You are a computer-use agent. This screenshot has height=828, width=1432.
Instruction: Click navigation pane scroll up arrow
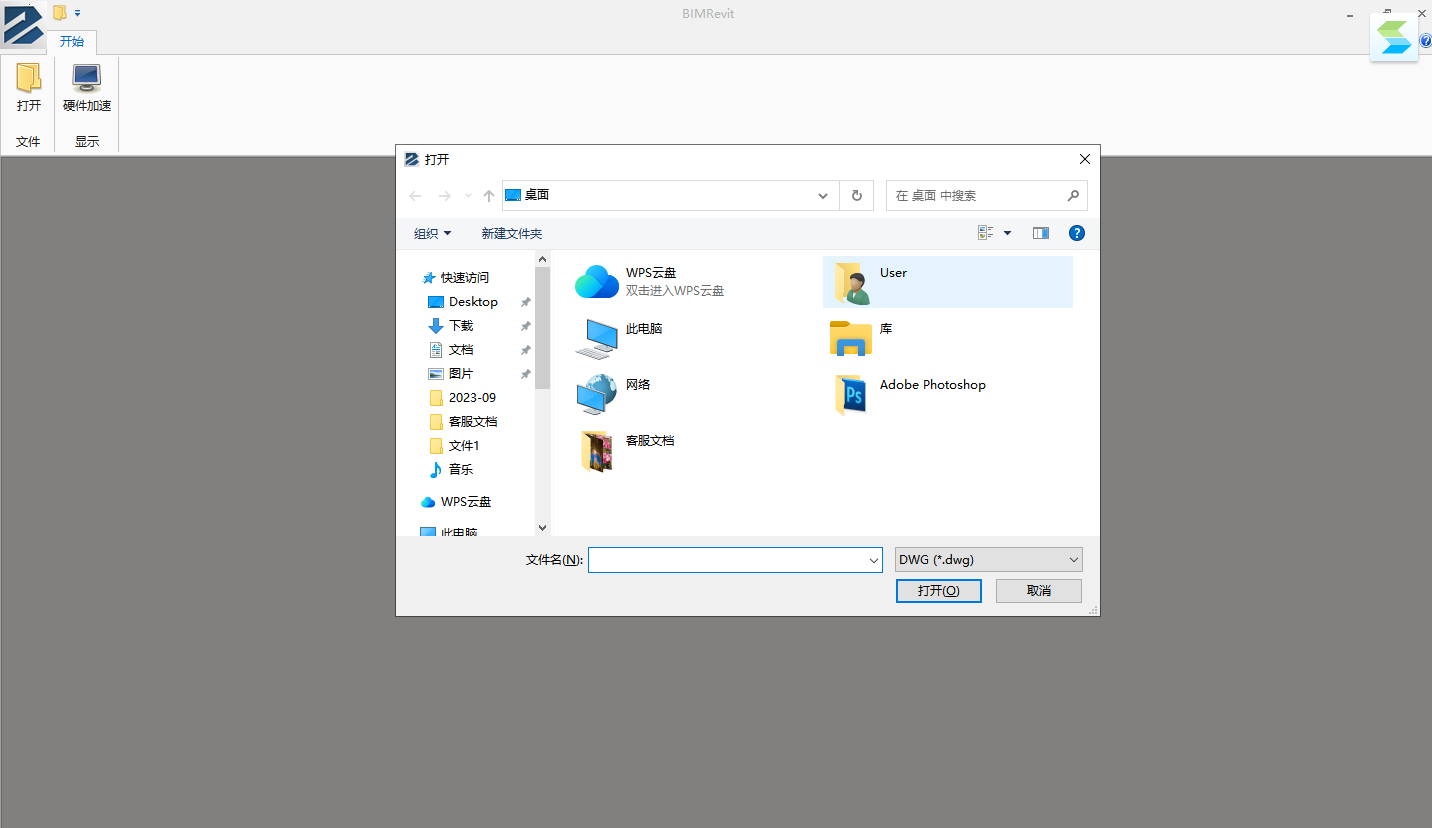pos(542,259)
